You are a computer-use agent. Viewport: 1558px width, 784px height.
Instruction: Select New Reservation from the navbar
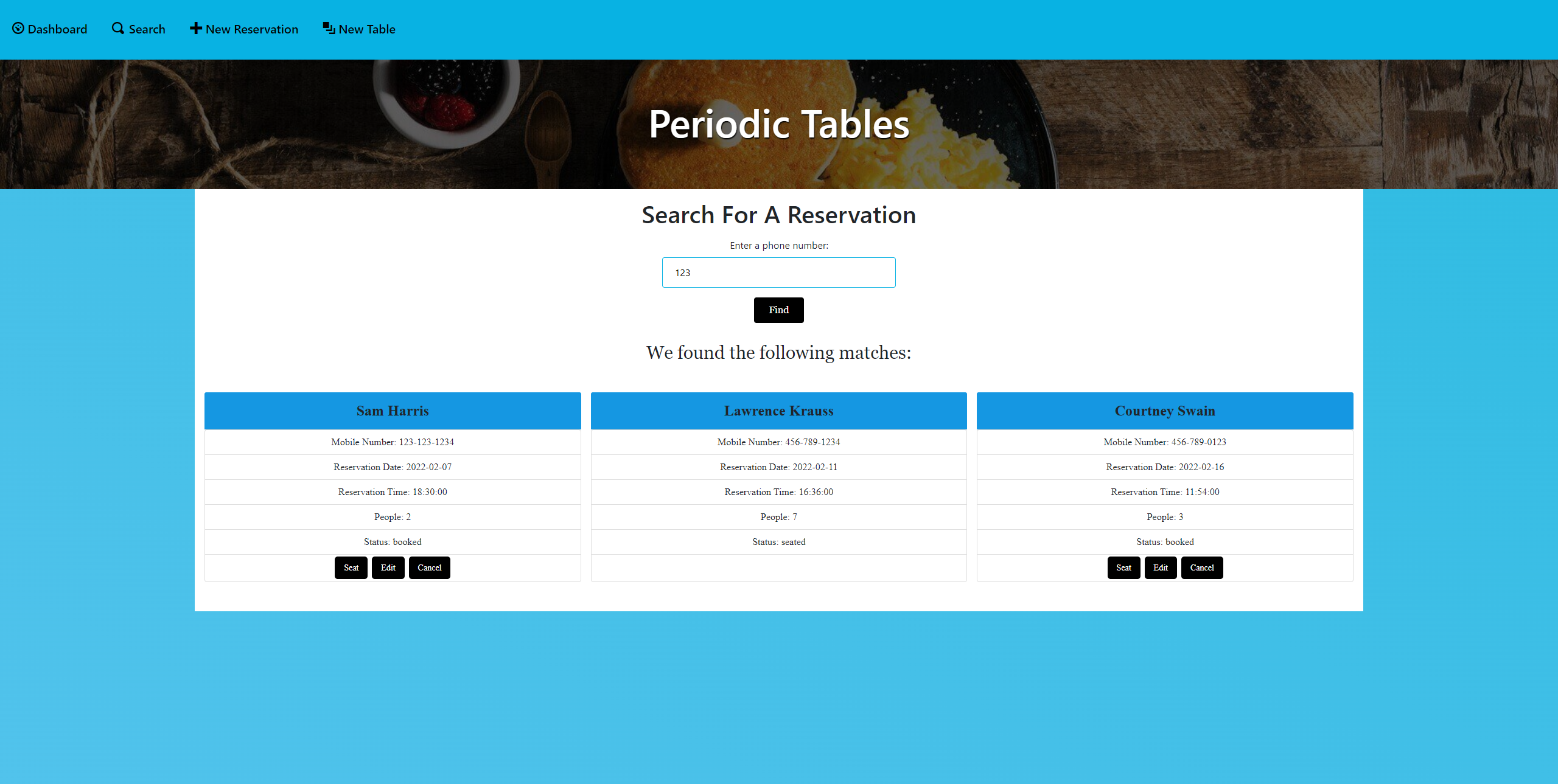coord(251,29)
